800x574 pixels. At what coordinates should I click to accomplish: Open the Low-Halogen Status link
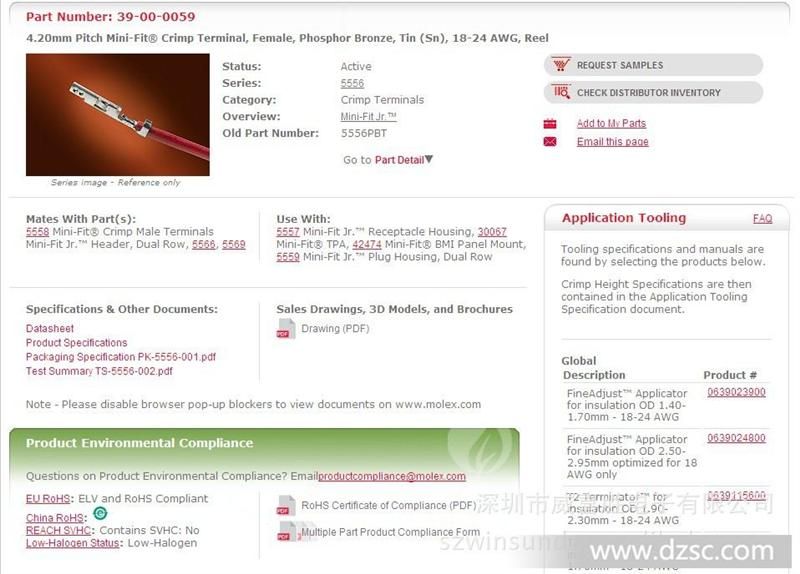pos(72,543)
